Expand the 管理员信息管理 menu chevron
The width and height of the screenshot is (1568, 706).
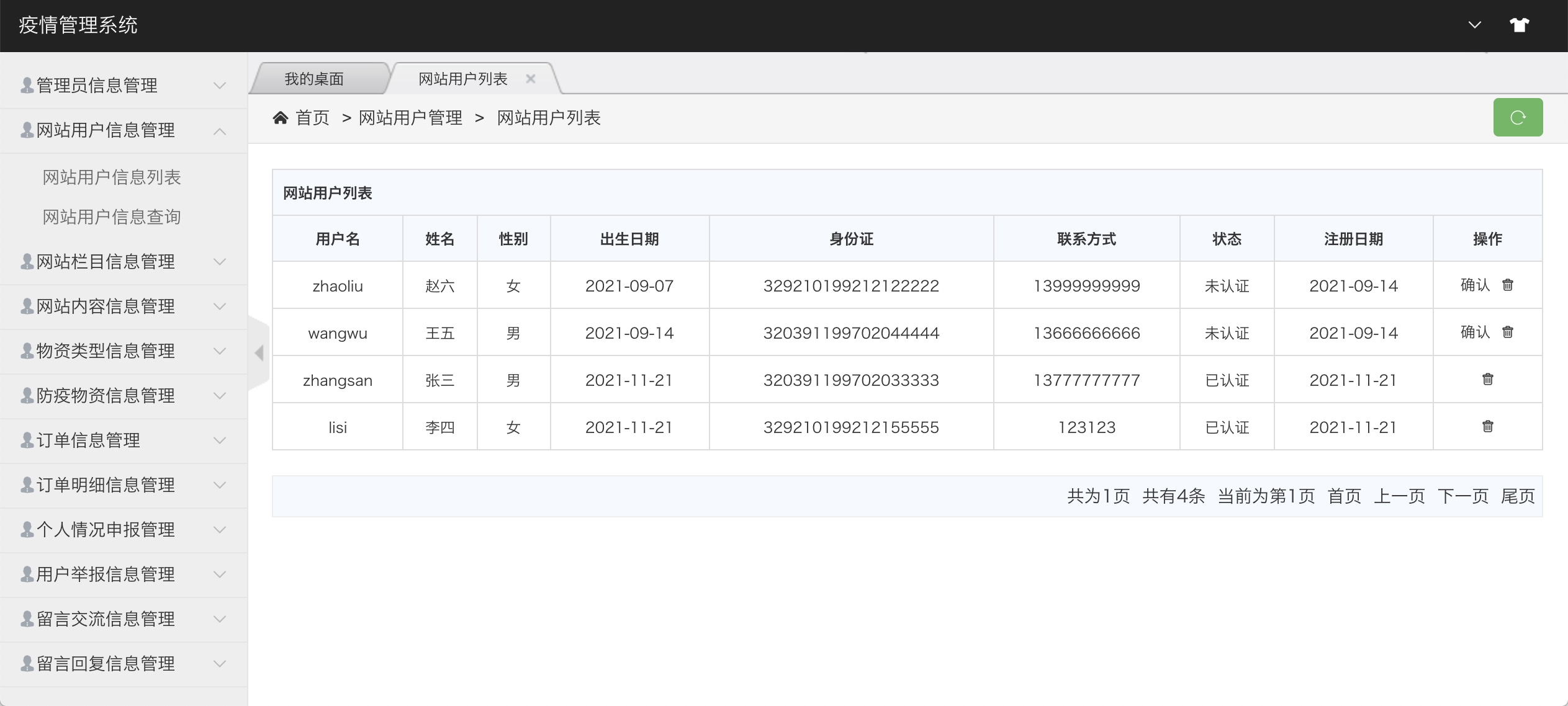[x=220, y=86]
